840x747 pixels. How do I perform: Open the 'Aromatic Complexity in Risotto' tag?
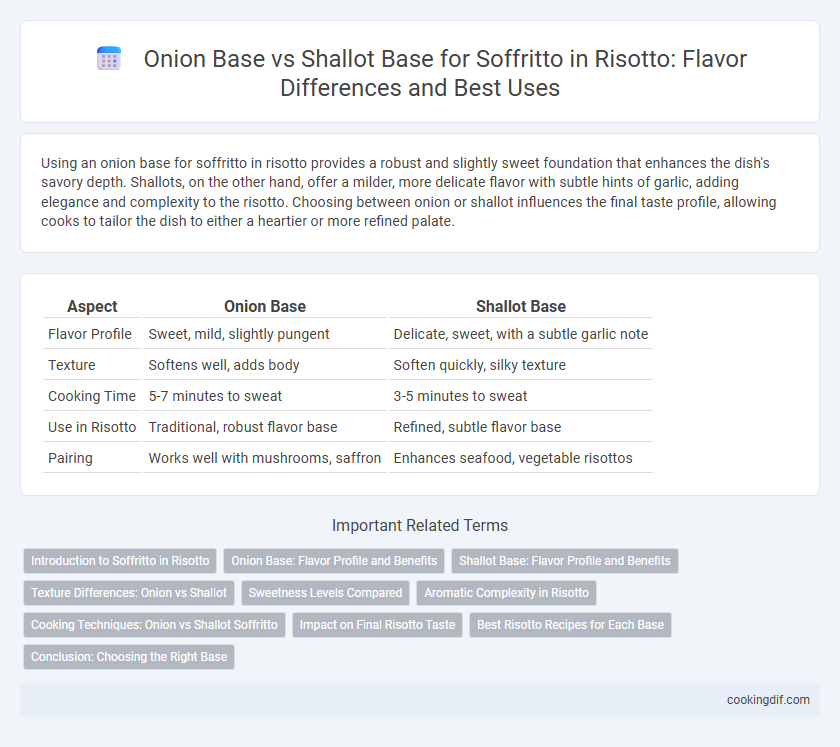506,593
